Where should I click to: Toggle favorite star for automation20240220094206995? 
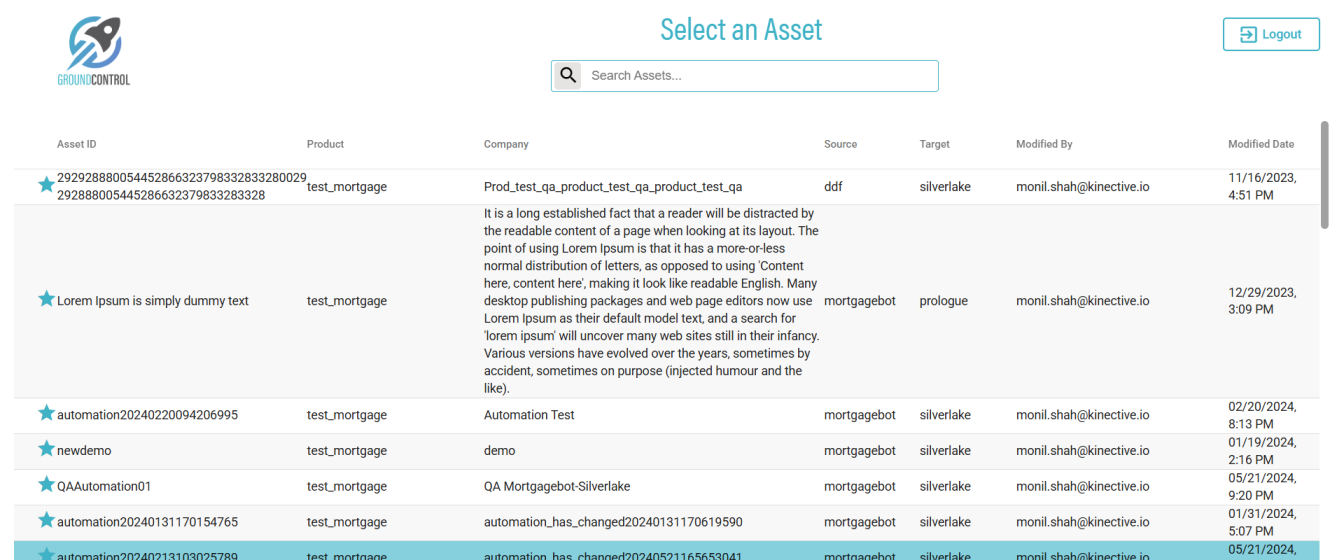(46, 413)
